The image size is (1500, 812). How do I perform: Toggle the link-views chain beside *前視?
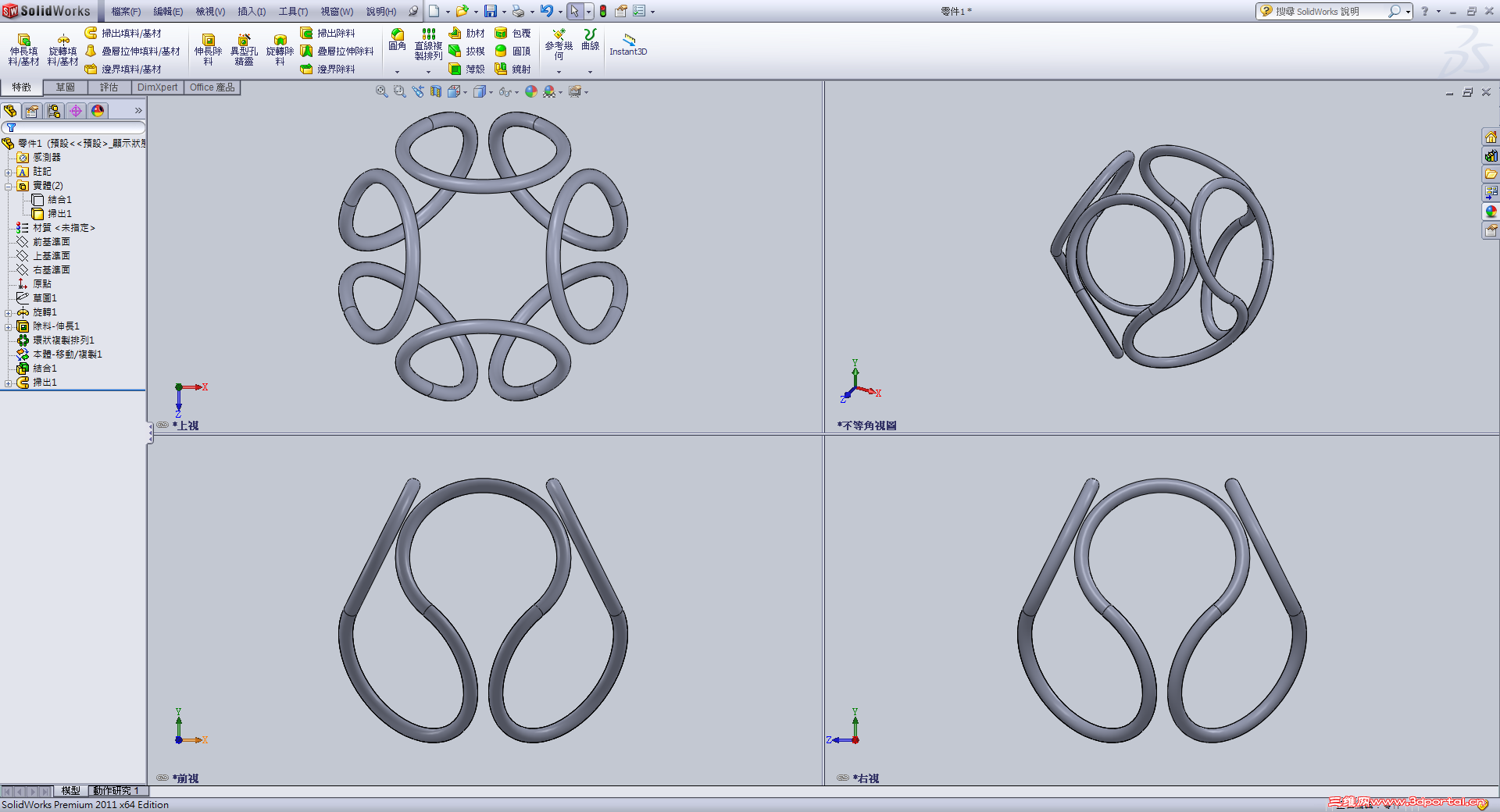(x=162, y=778)
